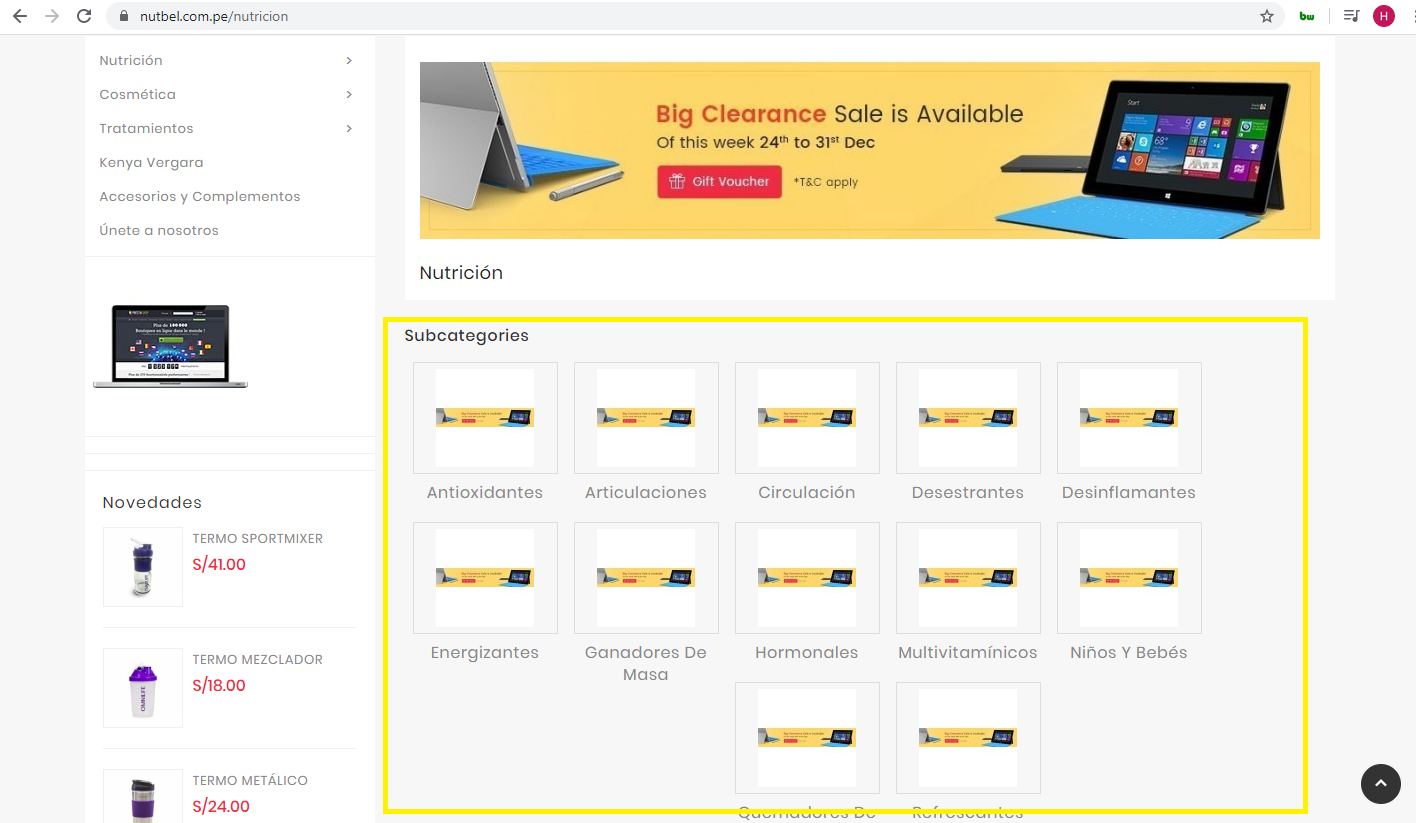Click the laptop advertisement image in sidebar
The height and width of the screenshot is (823, 1416).
tap(170, 346)
